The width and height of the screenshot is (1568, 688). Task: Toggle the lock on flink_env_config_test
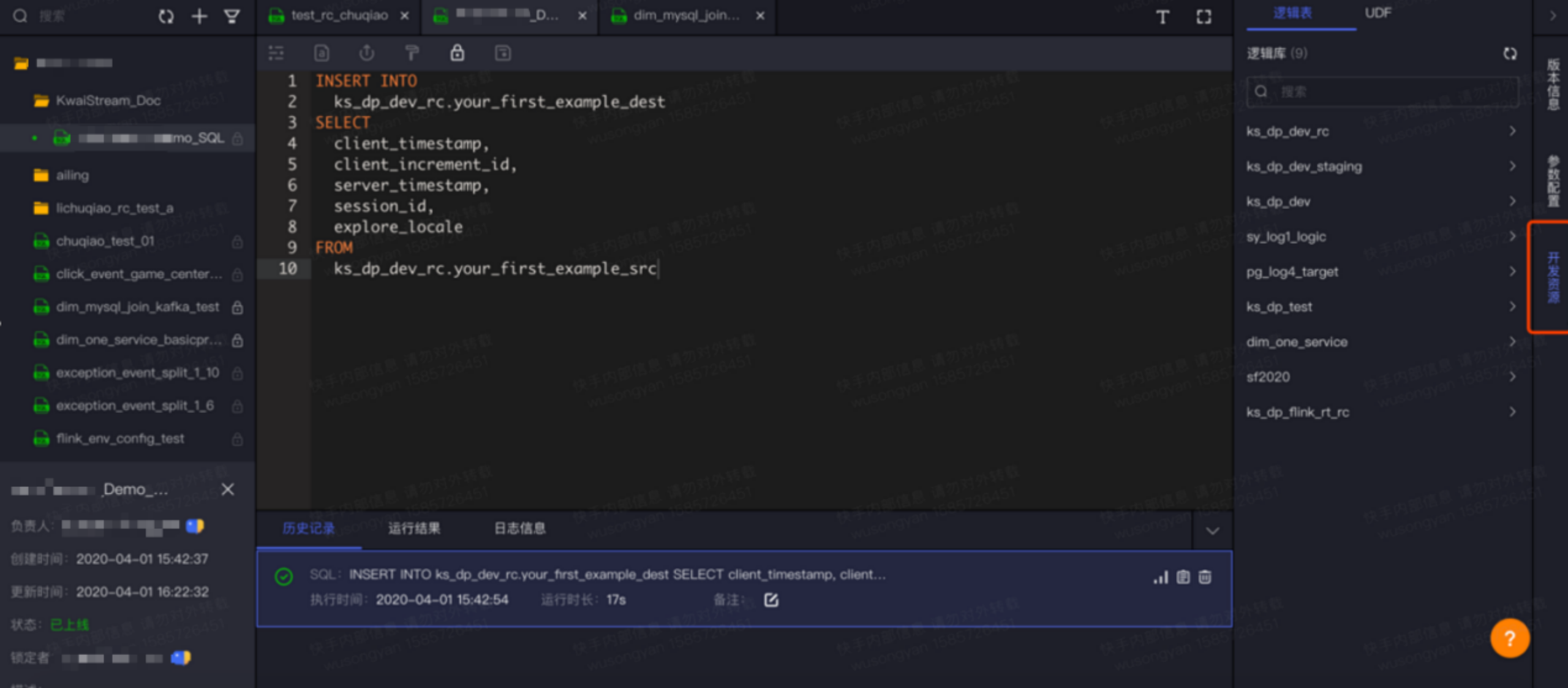tap(238, 439)
